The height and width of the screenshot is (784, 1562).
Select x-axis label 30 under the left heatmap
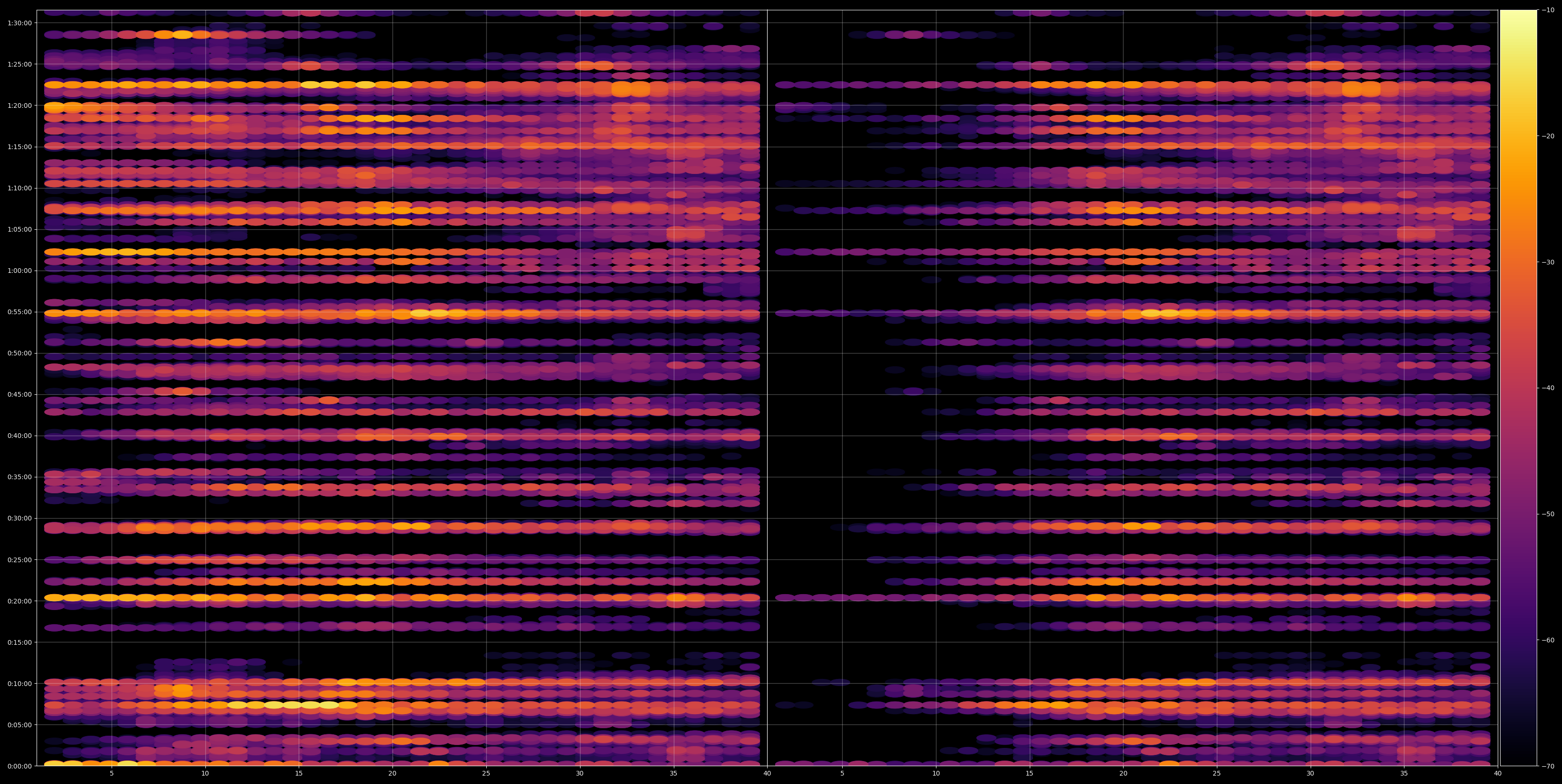[580, 774]
